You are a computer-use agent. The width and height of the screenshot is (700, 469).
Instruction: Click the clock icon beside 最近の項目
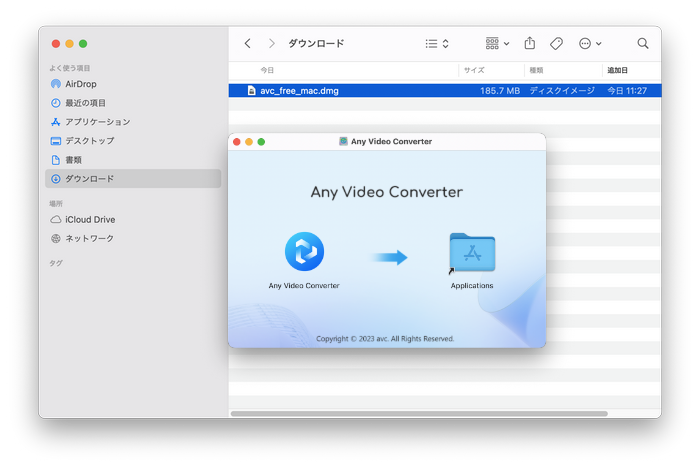tap(56, 103)
